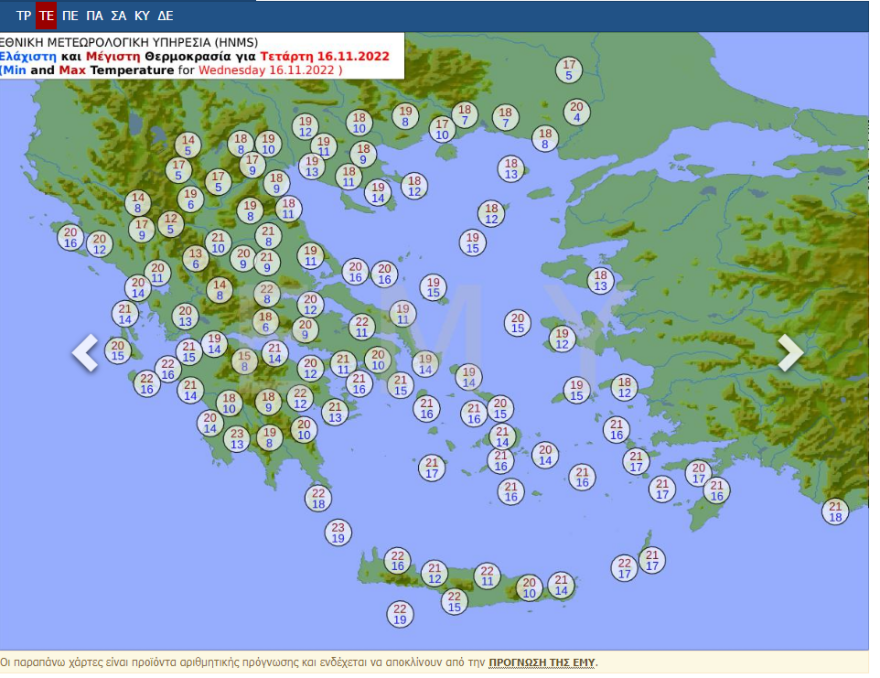Click the 23/19 temperature marker
880x678 pixels.
(x=338, y=533)
